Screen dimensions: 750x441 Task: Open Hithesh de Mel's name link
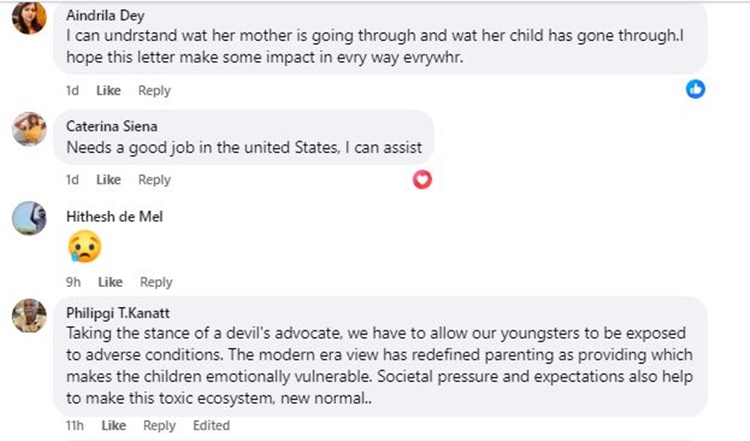(114, 216)
